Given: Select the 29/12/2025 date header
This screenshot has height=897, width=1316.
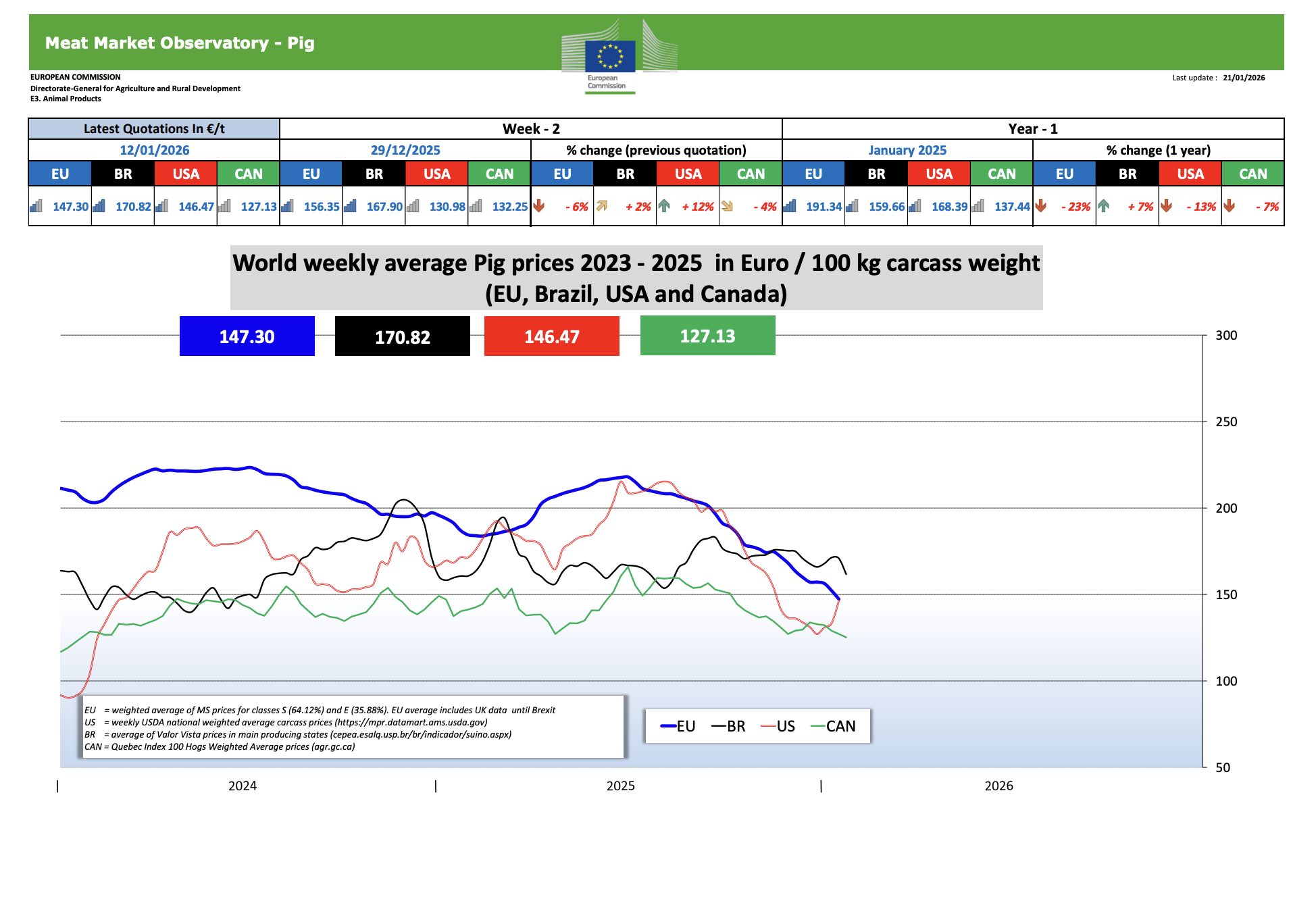Looking at the screenshot, I should (405, 150).
